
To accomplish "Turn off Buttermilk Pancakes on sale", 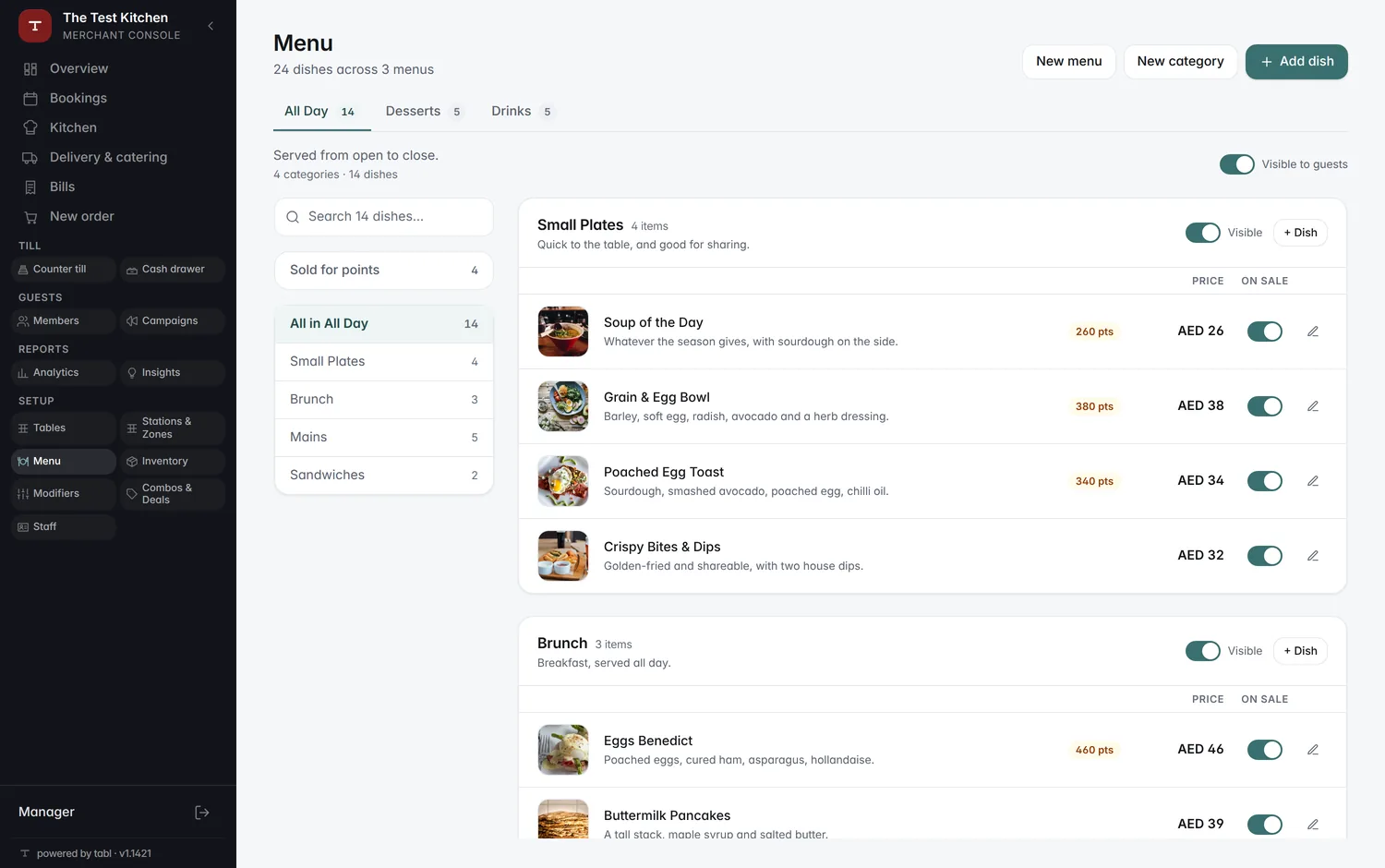I will [1265, 825].
